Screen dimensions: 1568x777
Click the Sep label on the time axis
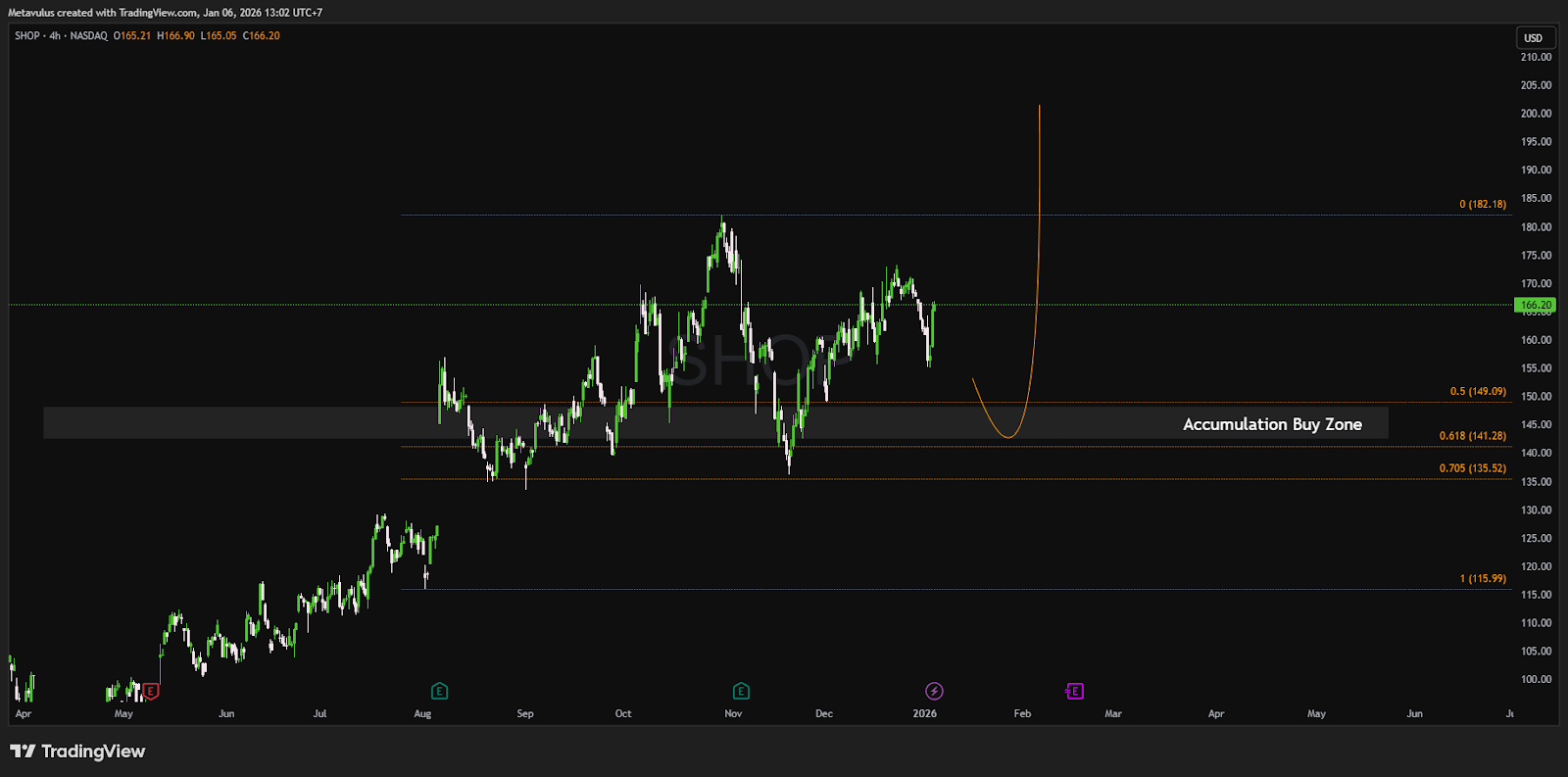pos(525,713)
